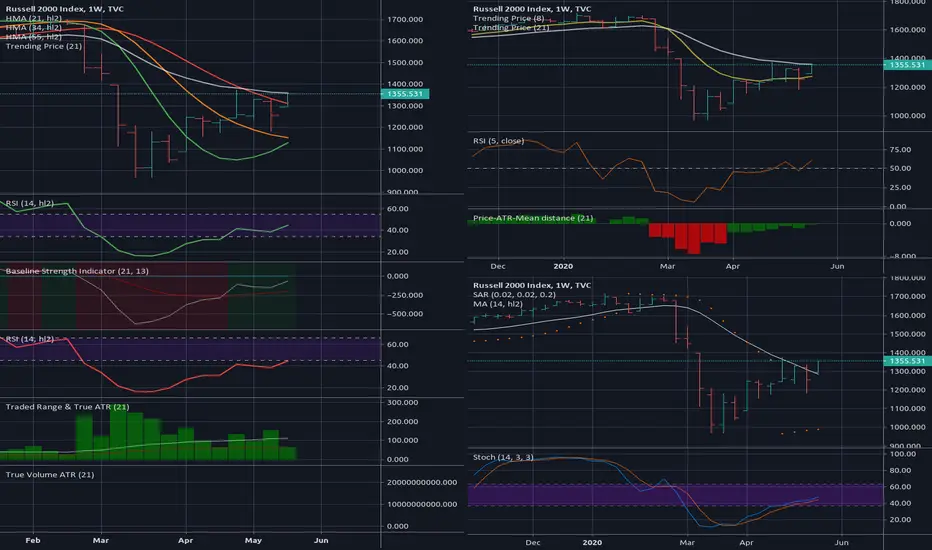Screen dimensions: 932x550
Task: Click the Price-ATR-Mean distance (21) label
Action: coord(533,218)
